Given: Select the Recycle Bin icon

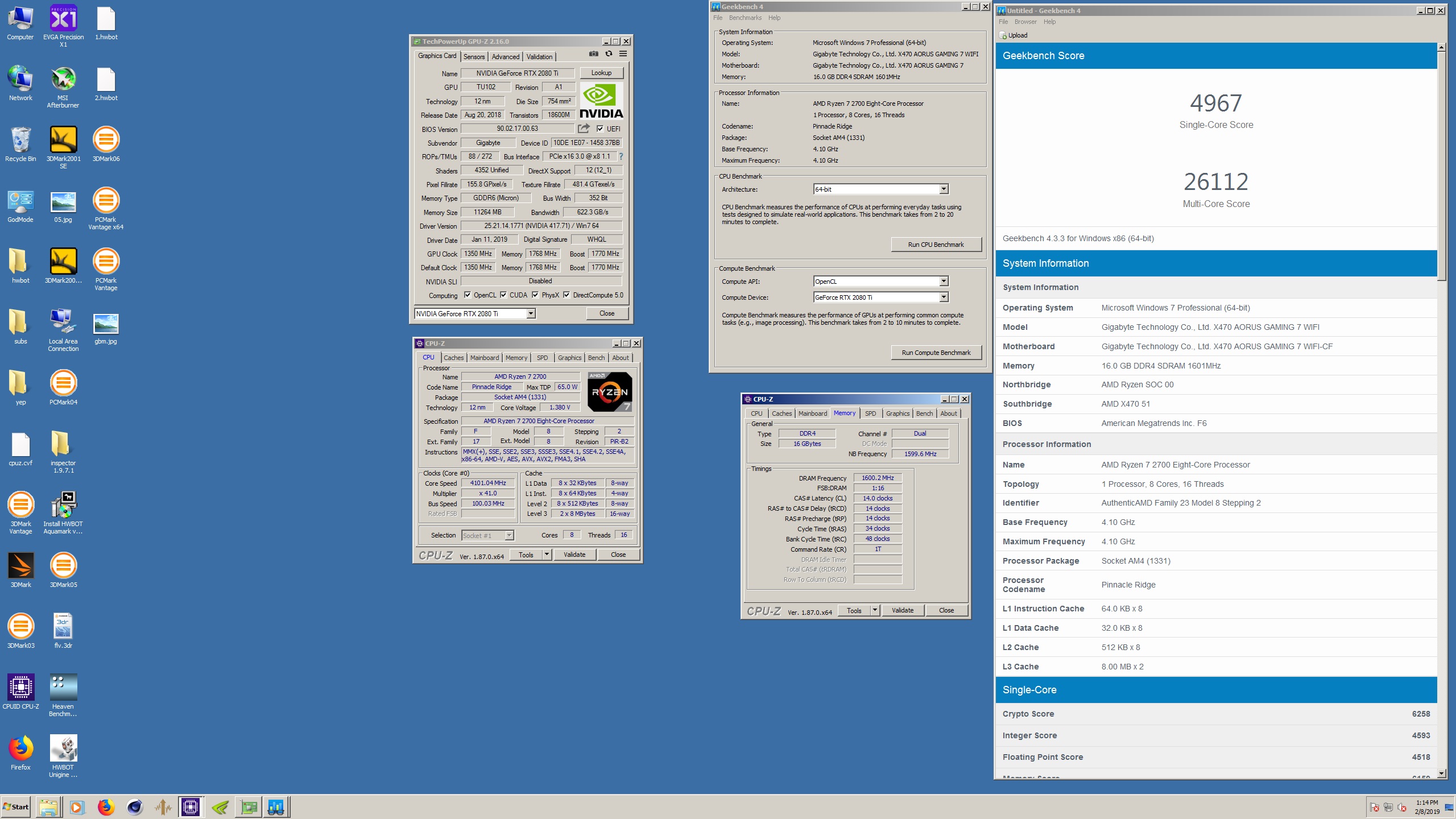Looking at the screenshot, I should coord(20,144).
